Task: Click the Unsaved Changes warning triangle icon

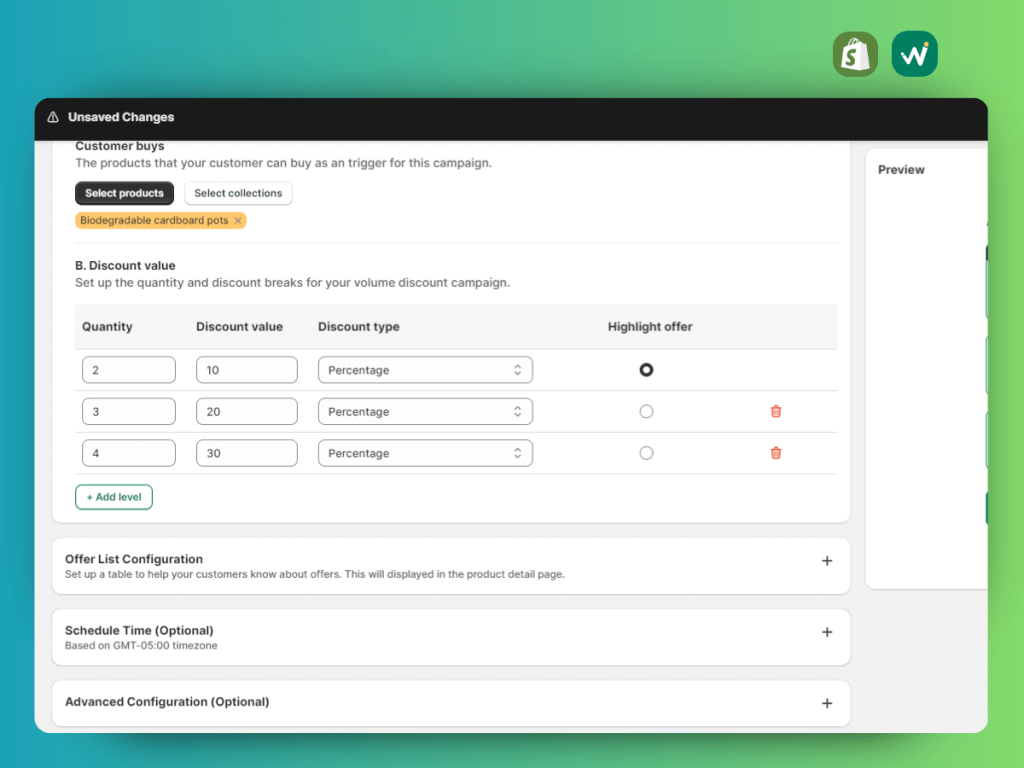Action: [53, 117]
